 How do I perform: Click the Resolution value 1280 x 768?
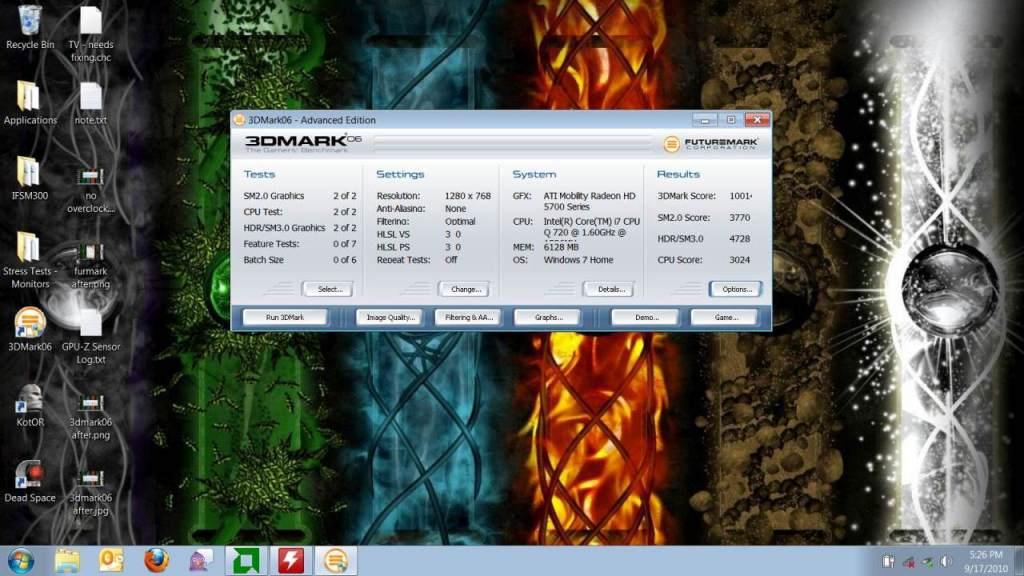(x=468, y=196)
